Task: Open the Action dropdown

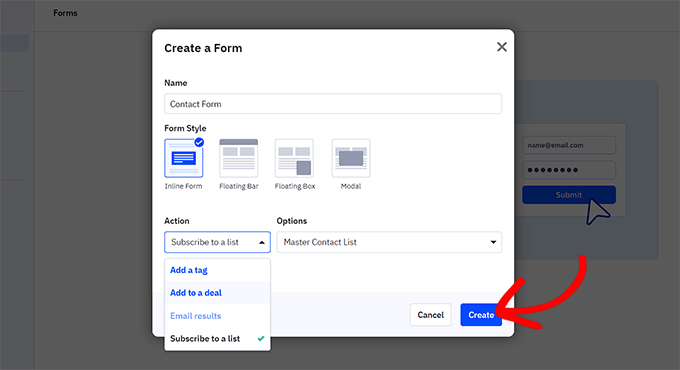Action: 217,242
